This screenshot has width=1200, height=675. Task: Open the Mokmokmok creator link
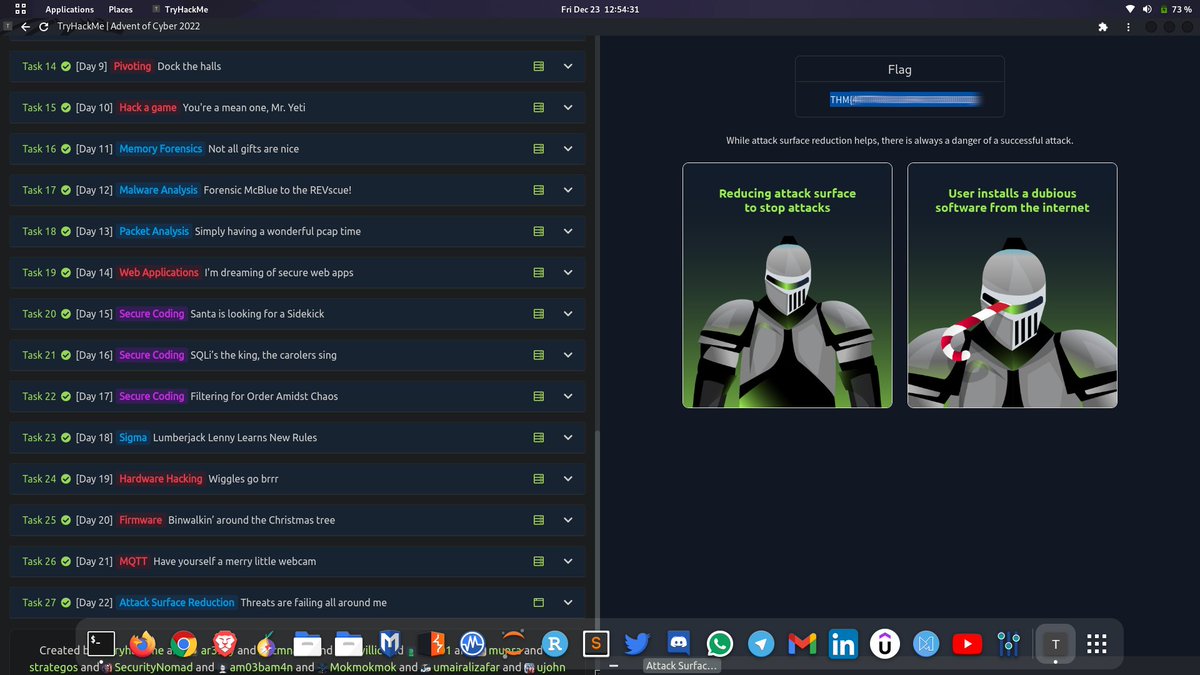tap(362, 667)
